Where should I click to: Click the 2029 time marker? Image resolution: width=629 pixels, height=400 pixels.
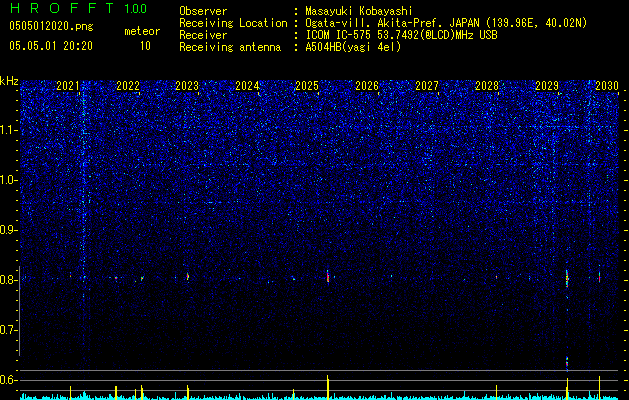point(547,86)
